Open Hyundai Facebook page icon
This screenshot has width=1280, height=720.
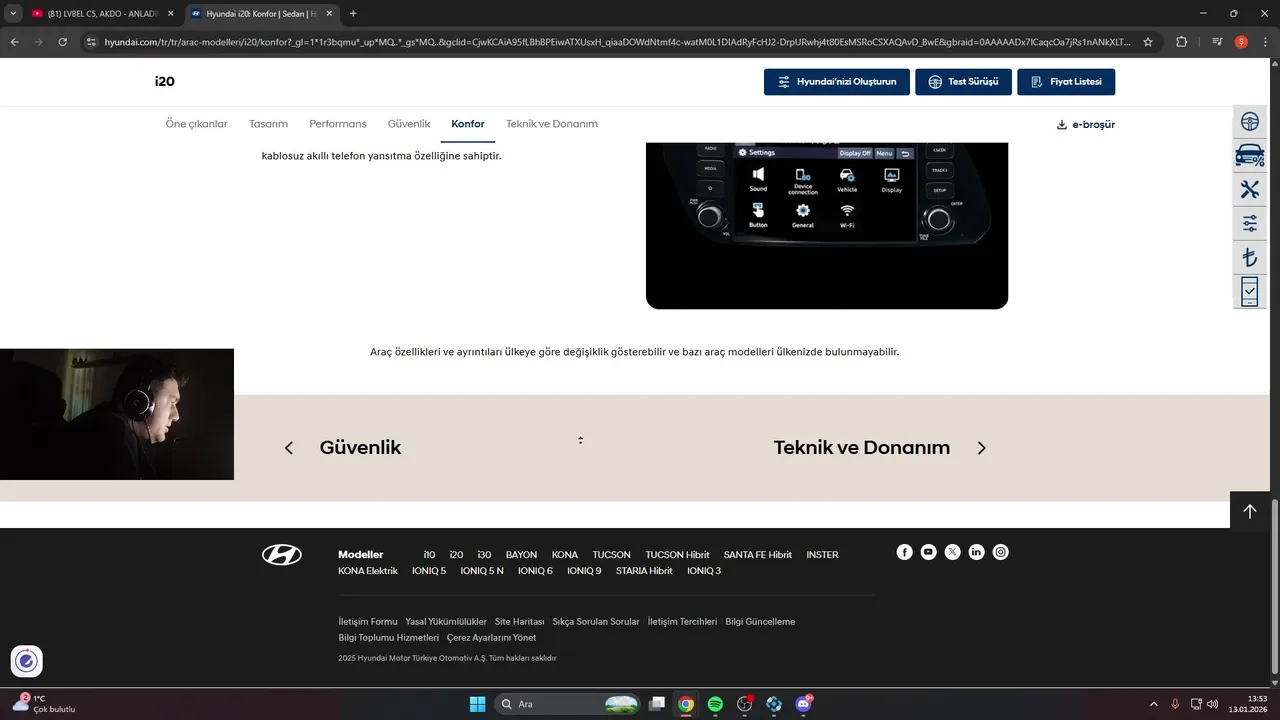904,552
